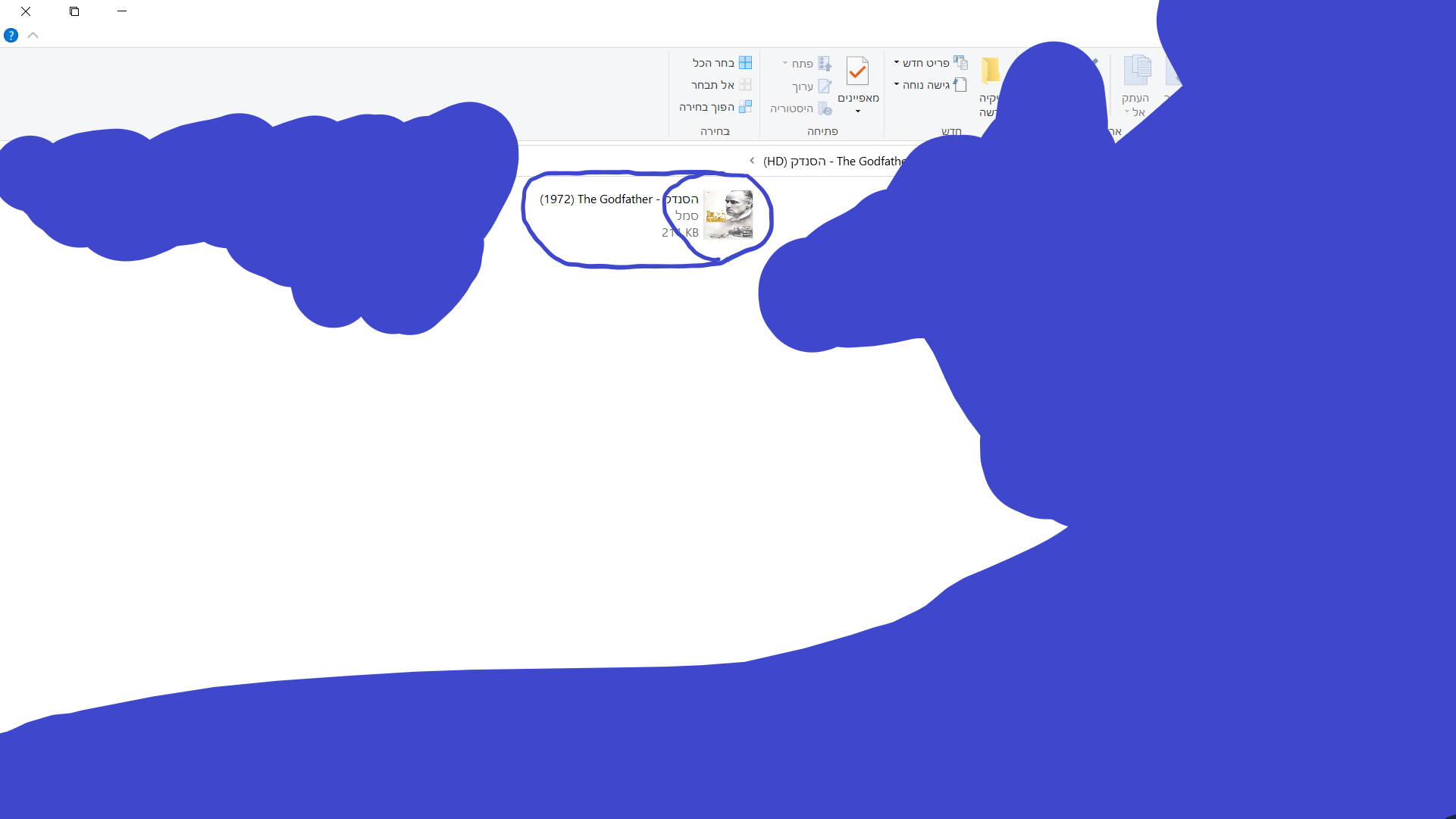This screenshot has width=1456, height=819.
Task: Collapse the ribbon with the chevron
Action: 33,35
